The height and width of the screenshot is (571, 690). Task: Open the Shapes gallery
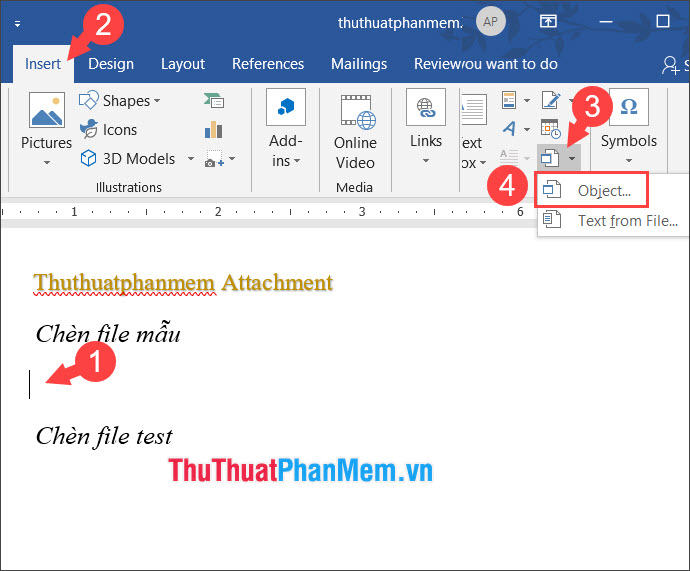click(119, 101)
